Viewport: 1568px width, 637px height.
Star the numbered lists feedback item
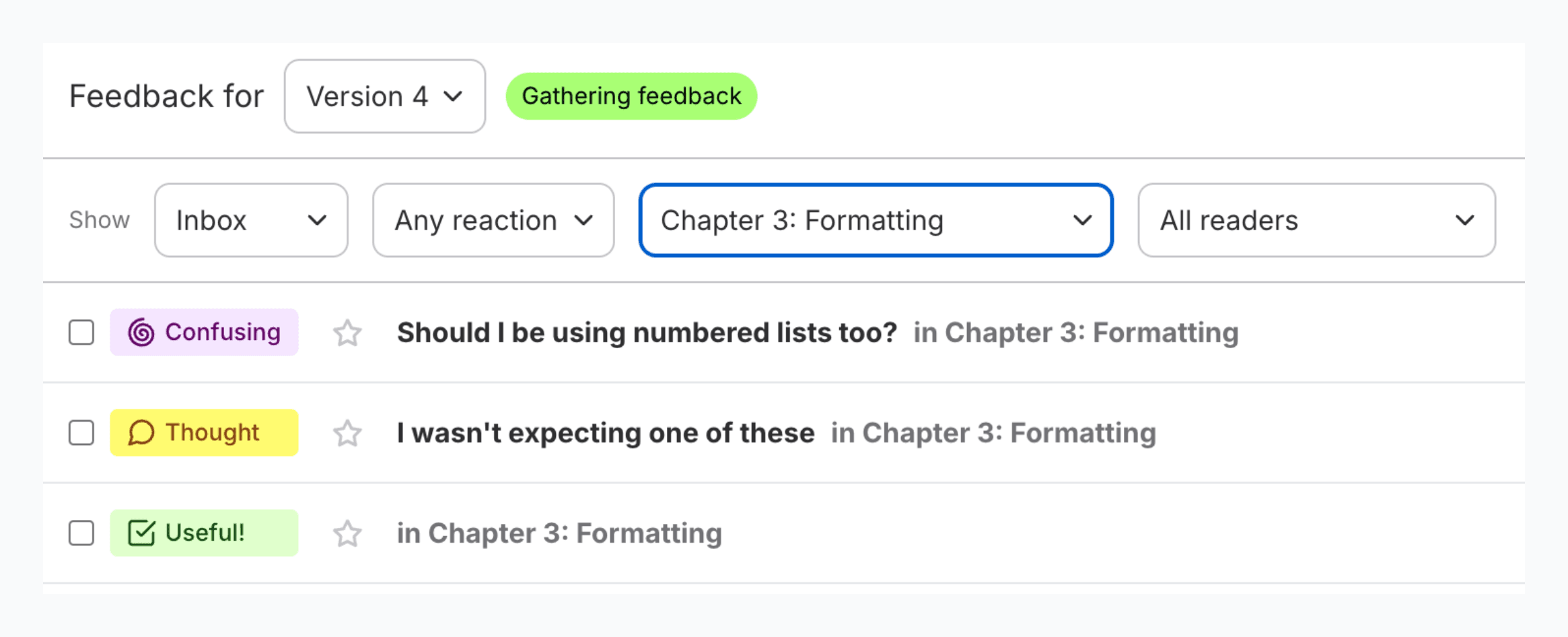347,332
